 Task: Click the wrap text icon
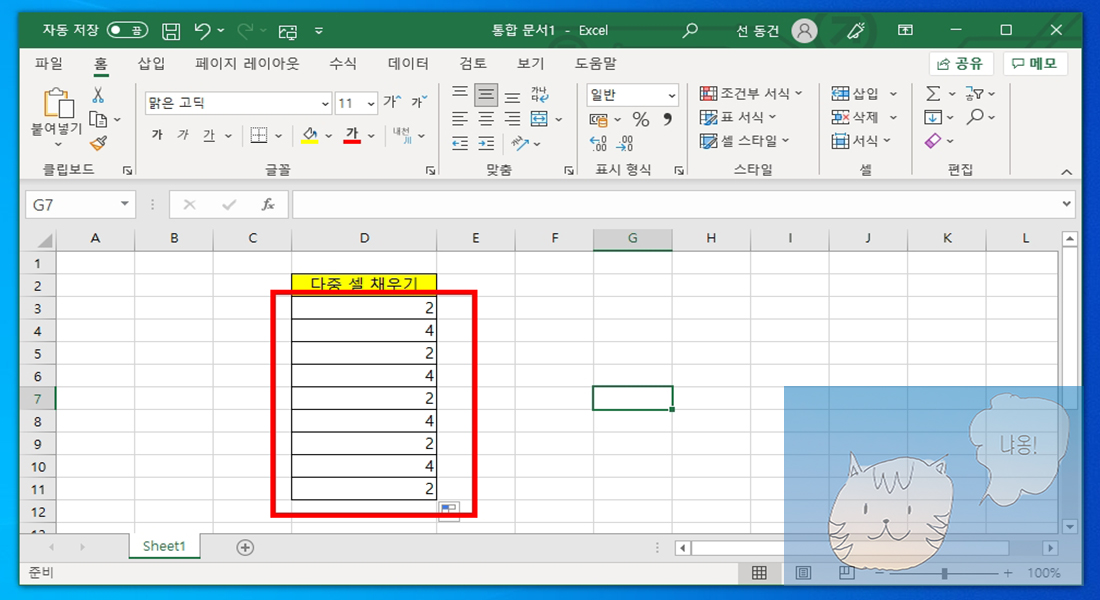tap(539, 95)
